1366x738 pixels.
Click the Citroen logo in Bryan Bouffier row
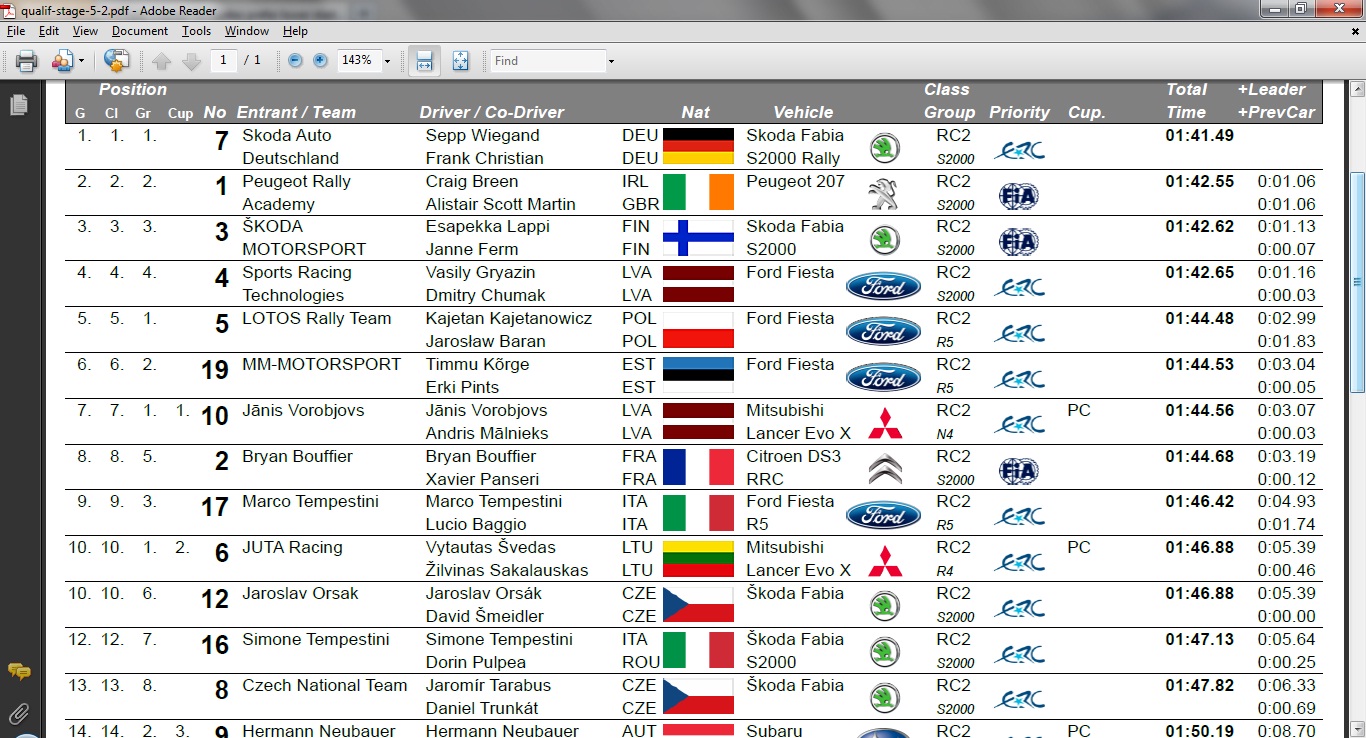tap(884, 469)
